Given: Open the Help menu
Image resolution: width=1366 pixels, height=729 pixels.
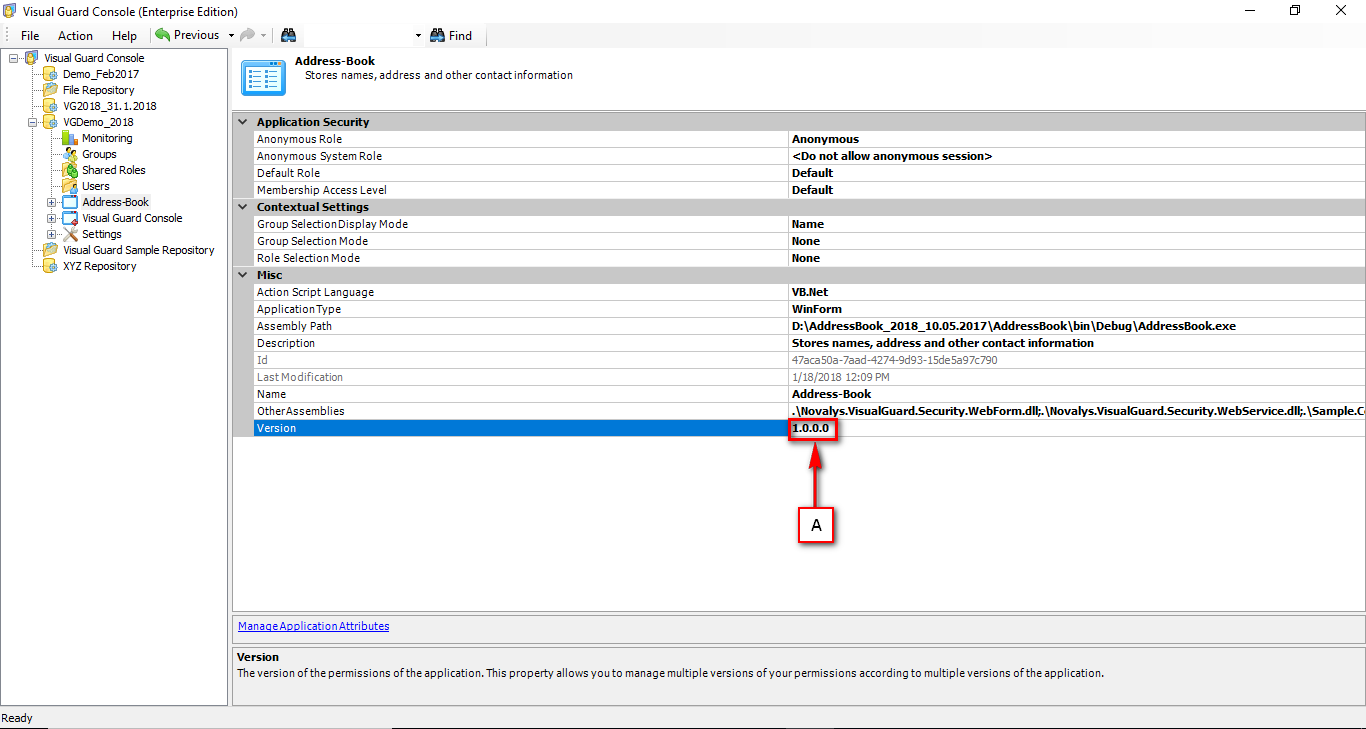Looking at the screenshot, I should (x=124, y=35).
